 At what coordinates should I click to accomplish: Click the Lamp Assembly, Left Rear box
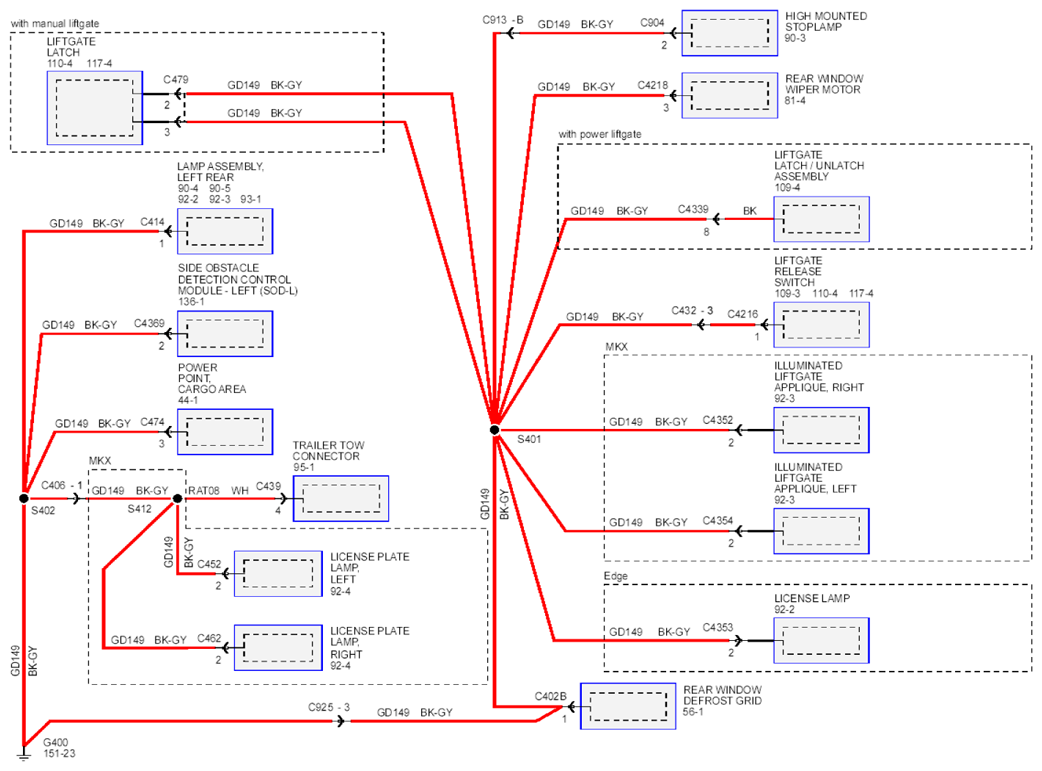click(225, 231)
